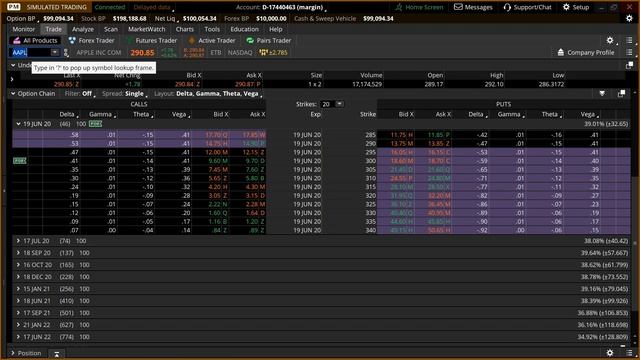Open the AAPL symbol dropdown arrow
Viewport: 640px width, 360px height.
click(x=55, y=52)
